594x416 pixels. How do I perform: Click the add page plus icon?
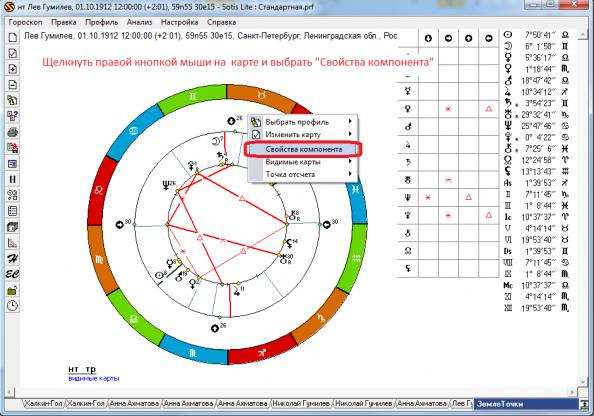click(x=13, y=69)
